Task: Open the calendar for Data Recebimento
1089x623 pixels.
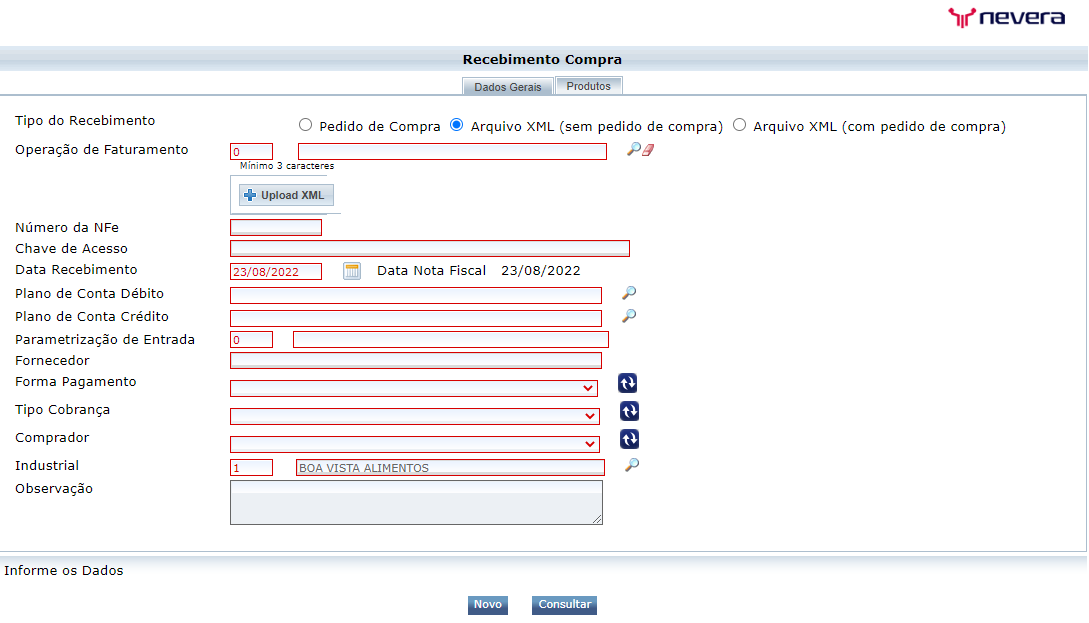Action: click(351, 270)
